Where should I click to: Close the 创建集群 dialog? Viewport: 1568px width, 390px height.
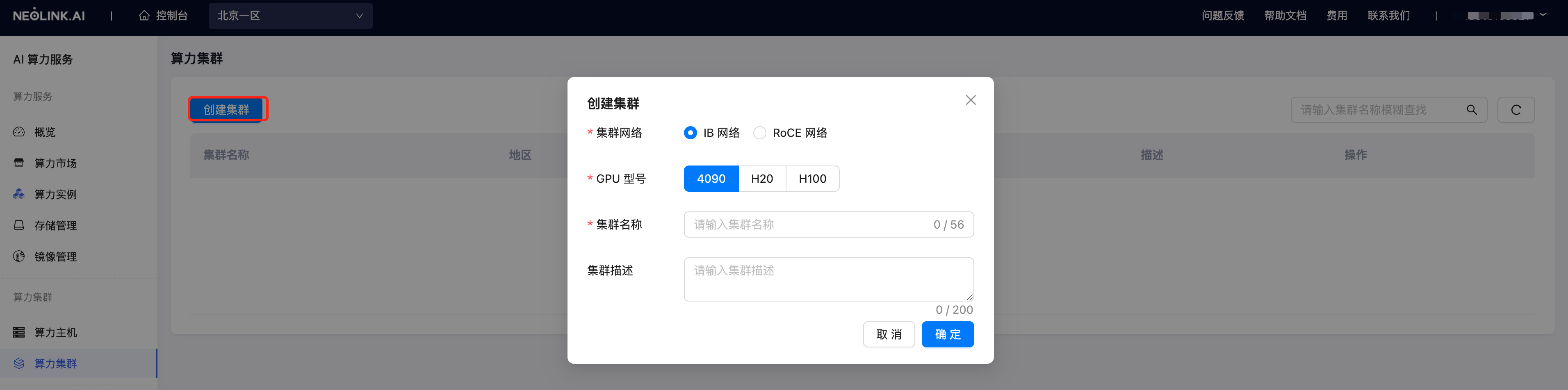click(x=971, y=100)
